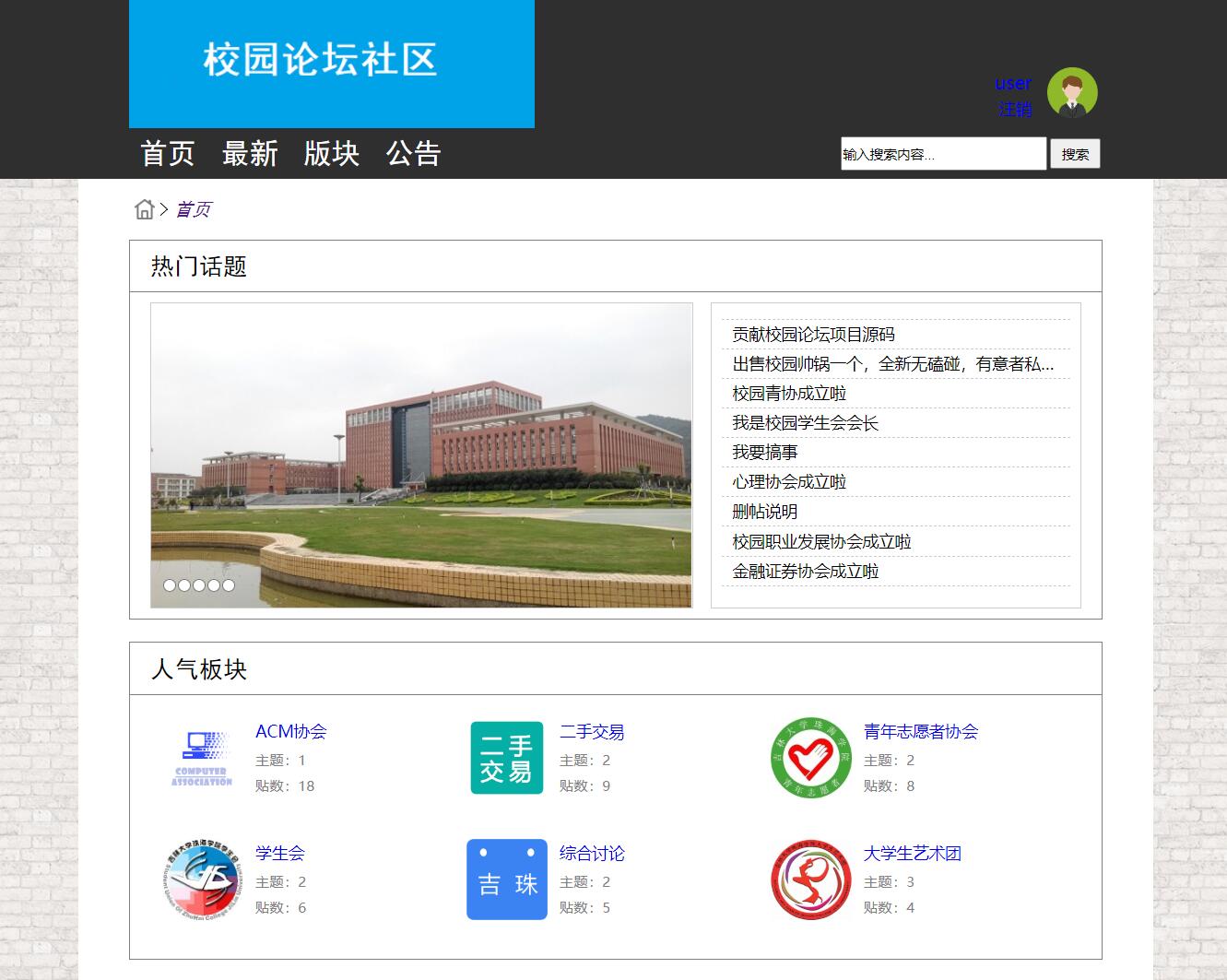
Task: Click the home icon in the breadcrumb
Action: (x=145, y=208)
